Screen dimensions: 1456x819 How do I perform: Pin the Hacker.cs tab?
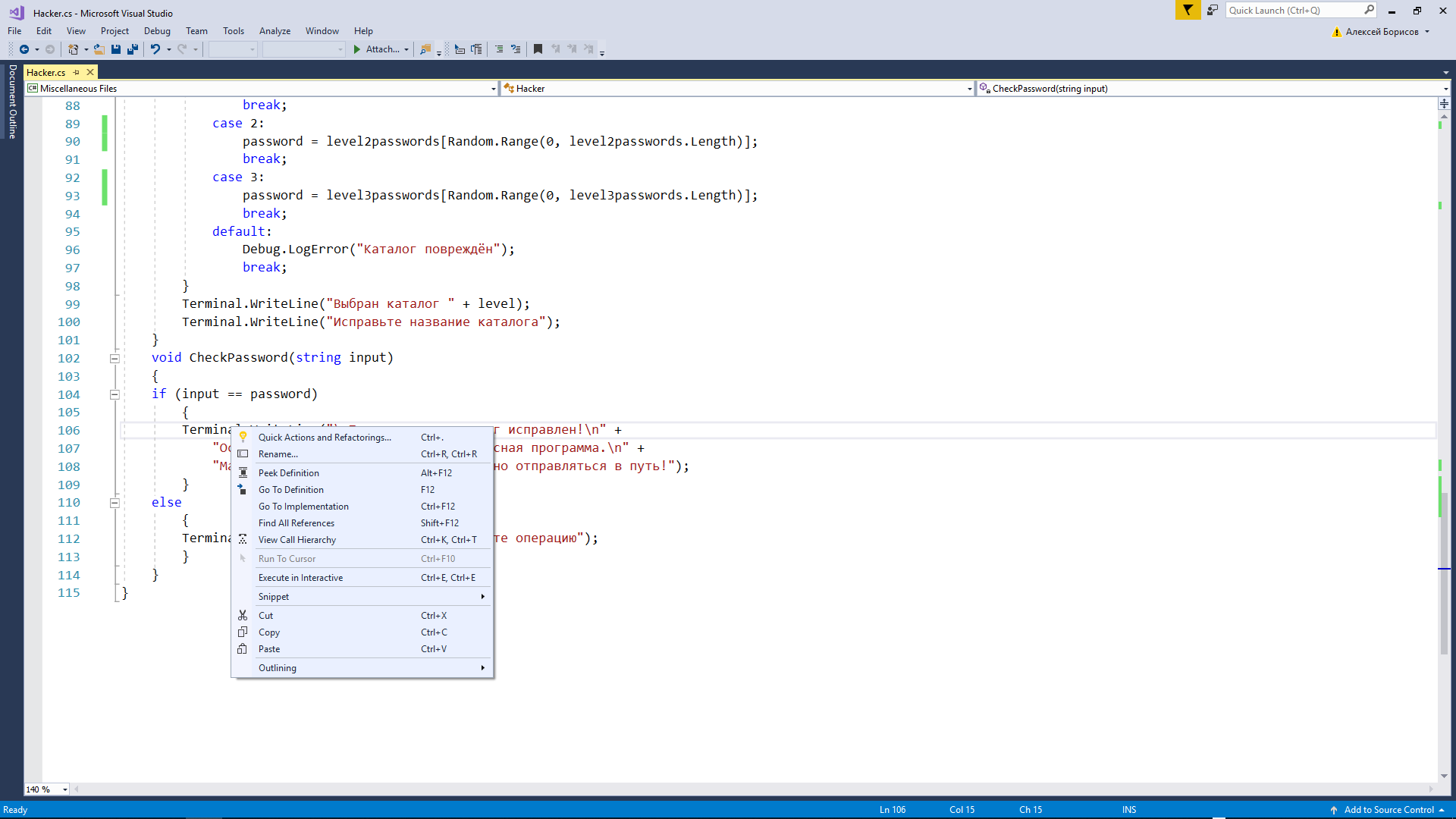pos(76,72)
